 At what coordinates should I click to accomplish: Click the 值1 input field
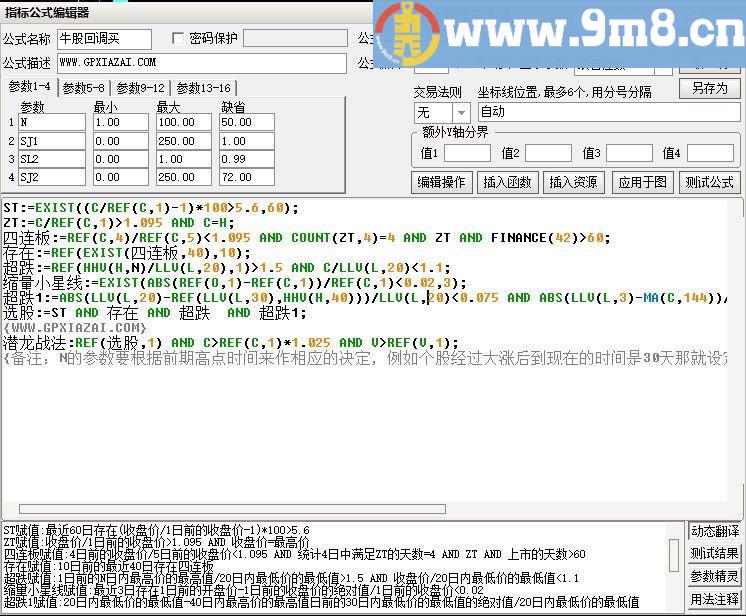467,153
